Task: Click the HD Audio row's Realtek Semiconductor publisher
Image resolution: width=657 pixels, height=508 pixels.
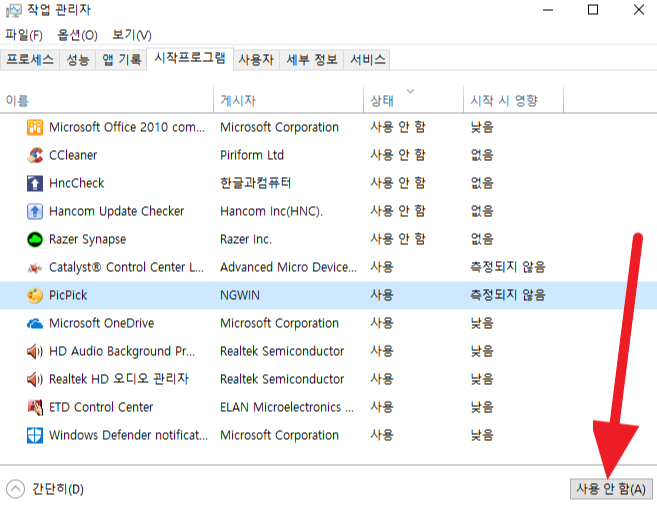Action: coord(282,351)
